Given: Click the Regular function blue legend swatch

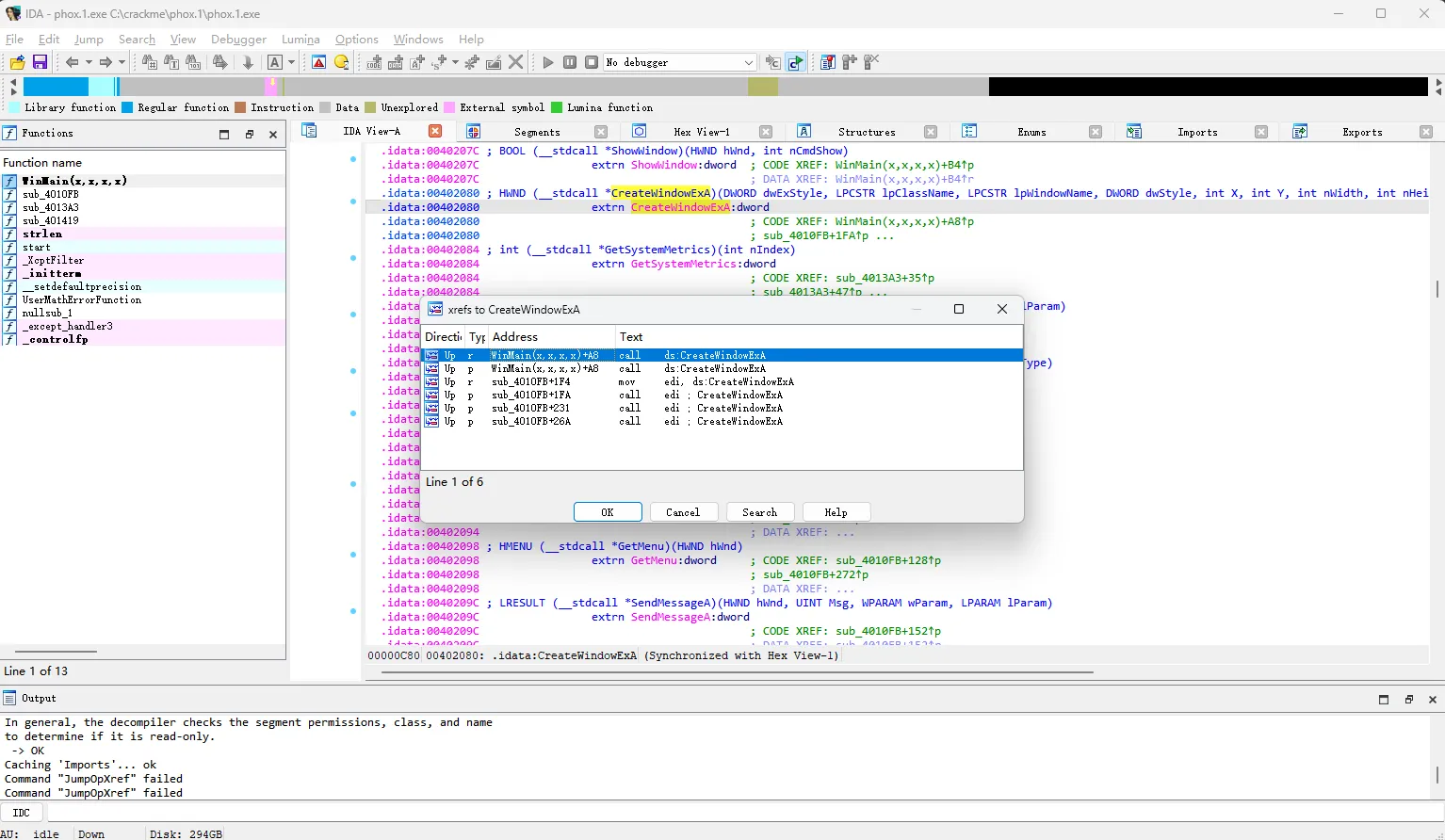Looking at the screenshot, I should pos(127,107).
